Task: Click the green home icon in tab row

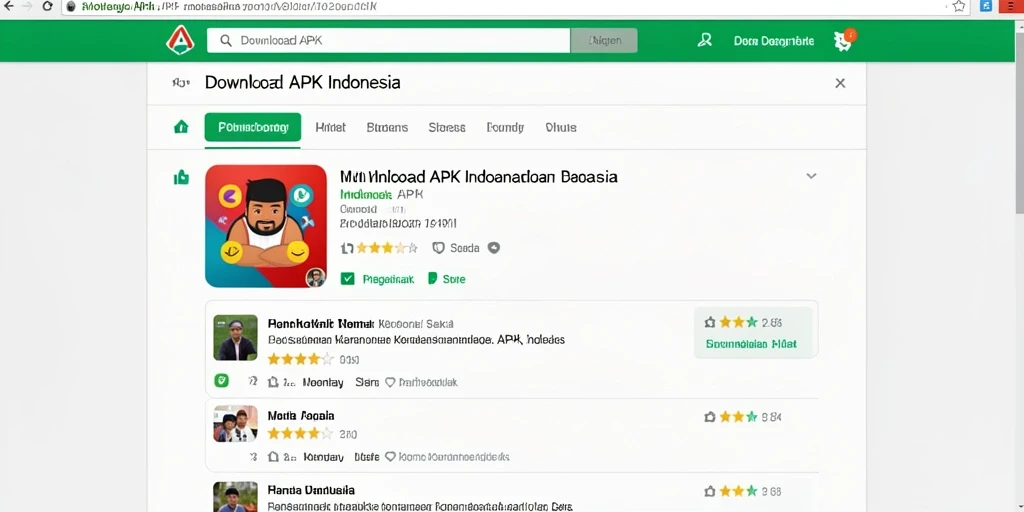Action: (181, 127)
